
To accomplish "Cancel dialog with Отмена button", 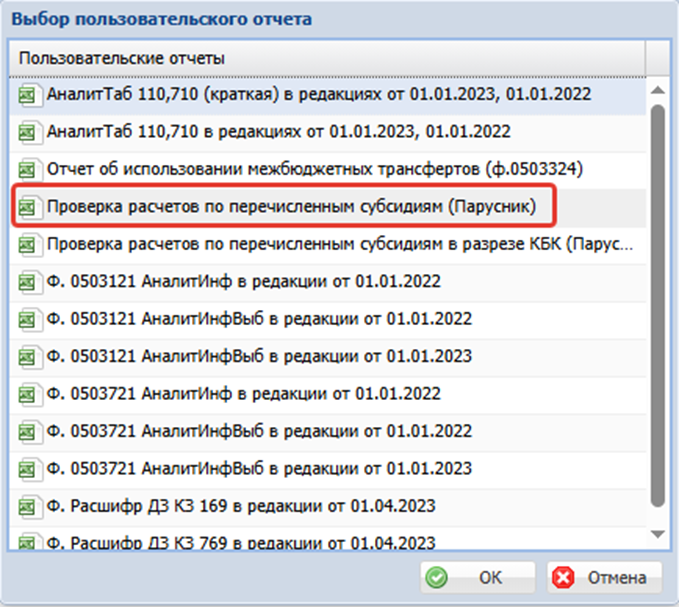I will pos(605,578).
